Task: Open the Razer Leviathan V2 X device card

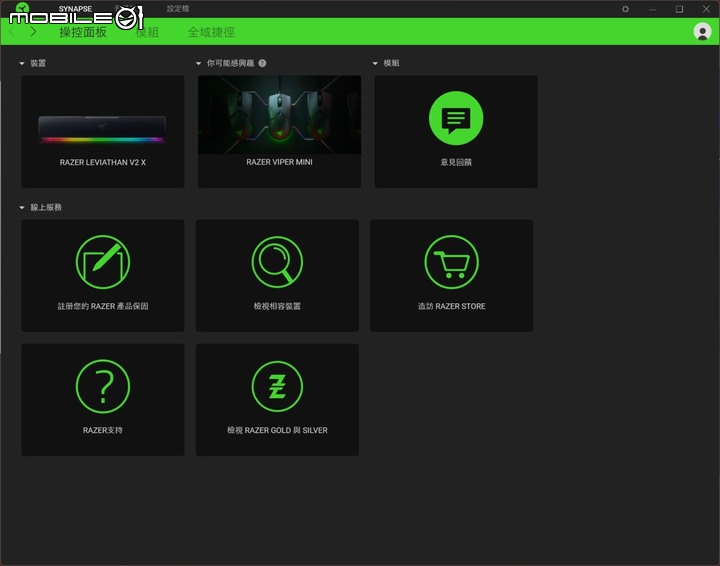Action: [103, 132]
